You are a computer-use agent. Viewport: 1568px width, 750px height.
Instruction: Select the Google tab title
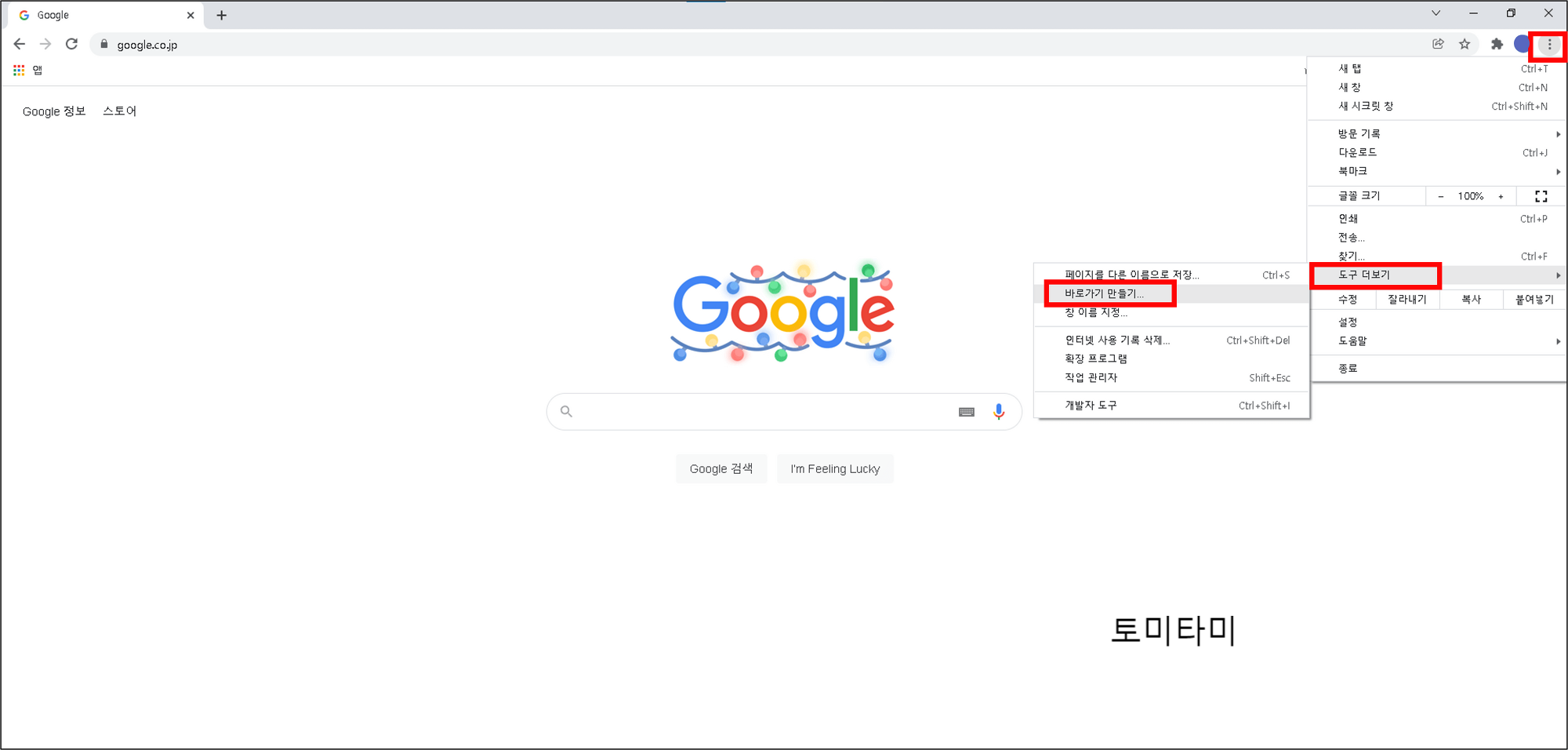click(x=53, y=15)
